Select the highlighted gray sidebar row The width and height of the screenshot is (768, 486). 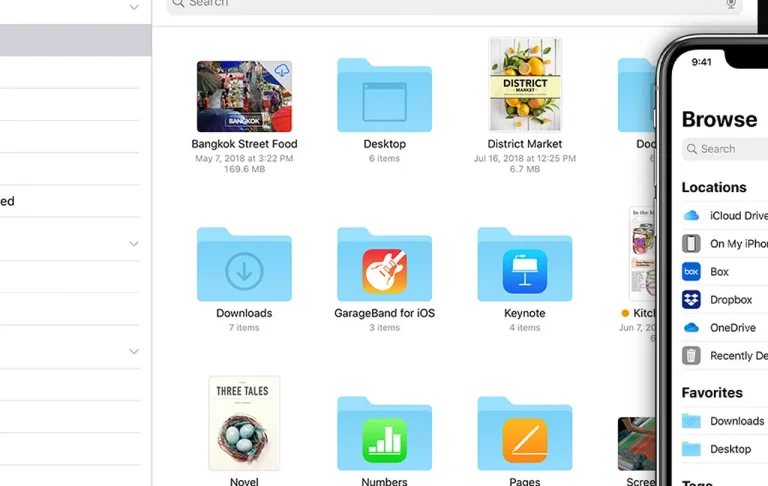tap(75, 40)
